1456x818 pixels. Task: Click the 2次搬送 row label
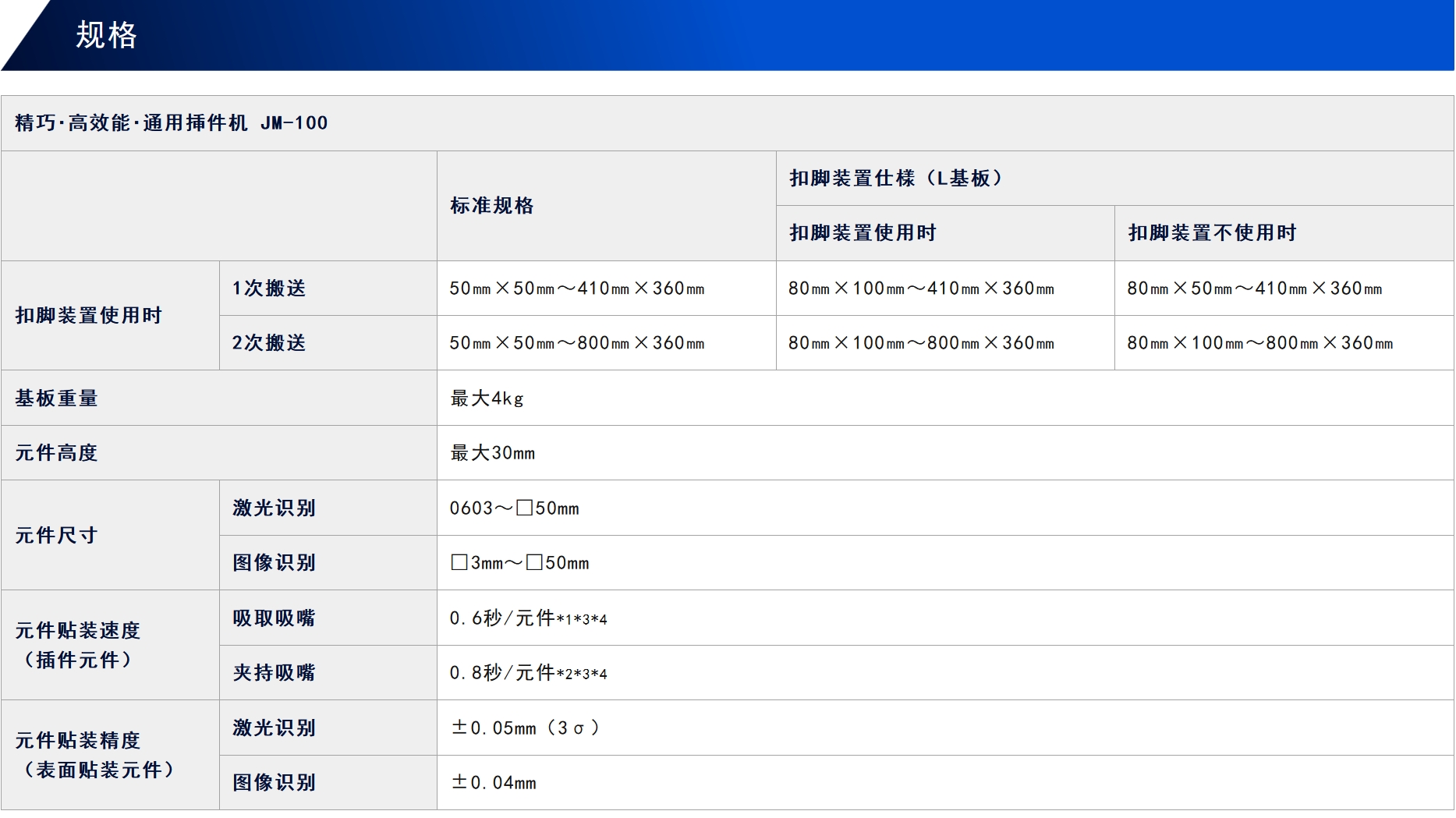pos(264,342)
